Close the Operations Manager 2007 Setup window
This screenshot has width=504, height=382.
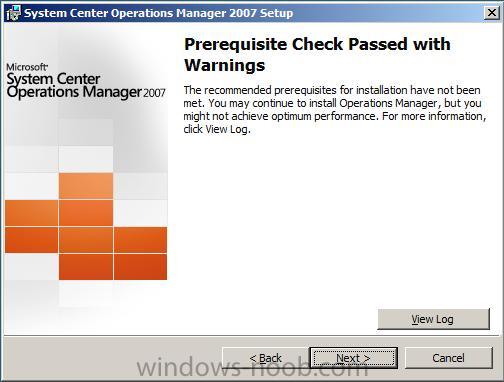tap(492, 13)
